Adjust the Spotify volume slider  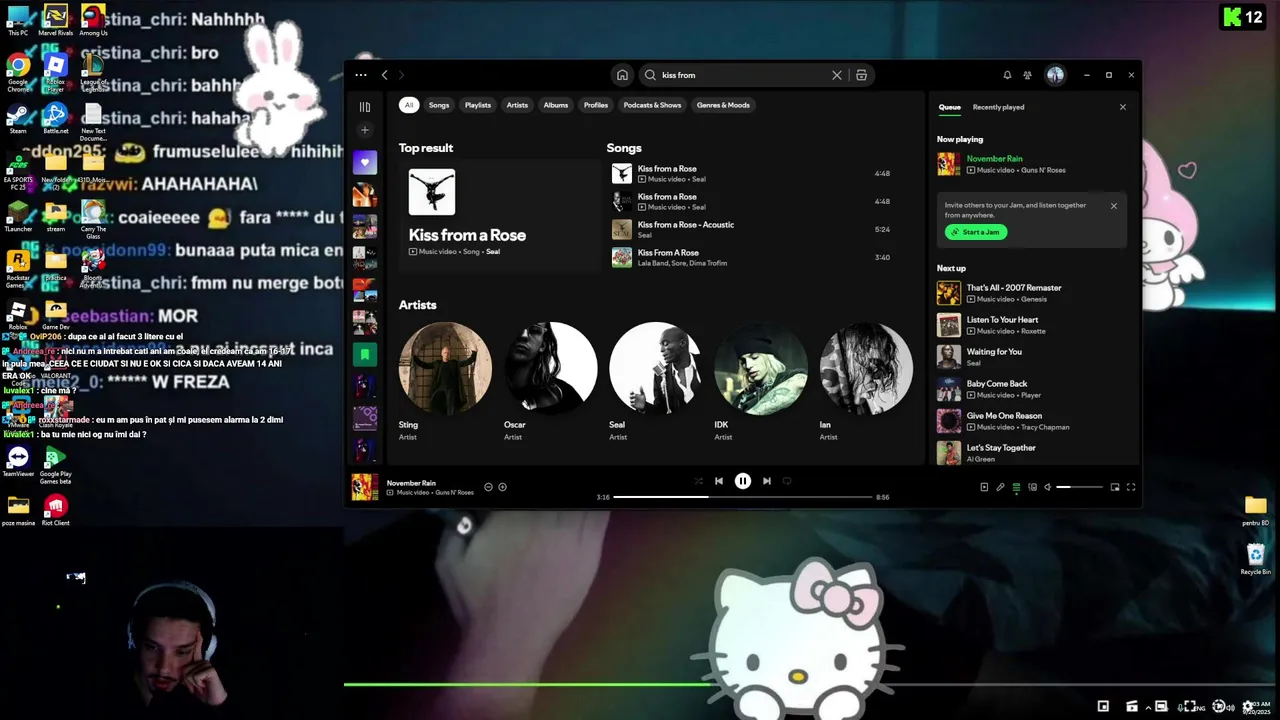[x=1080, y=487]
